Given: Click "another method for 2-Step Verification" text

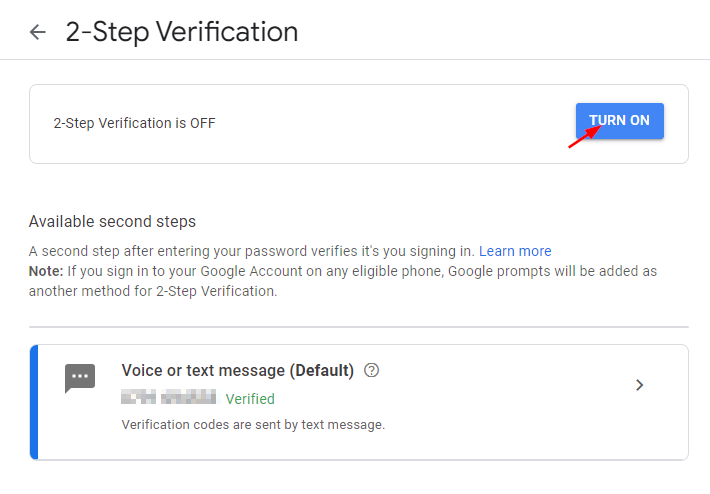Looking at the screenshot, I should click(153, 291).
